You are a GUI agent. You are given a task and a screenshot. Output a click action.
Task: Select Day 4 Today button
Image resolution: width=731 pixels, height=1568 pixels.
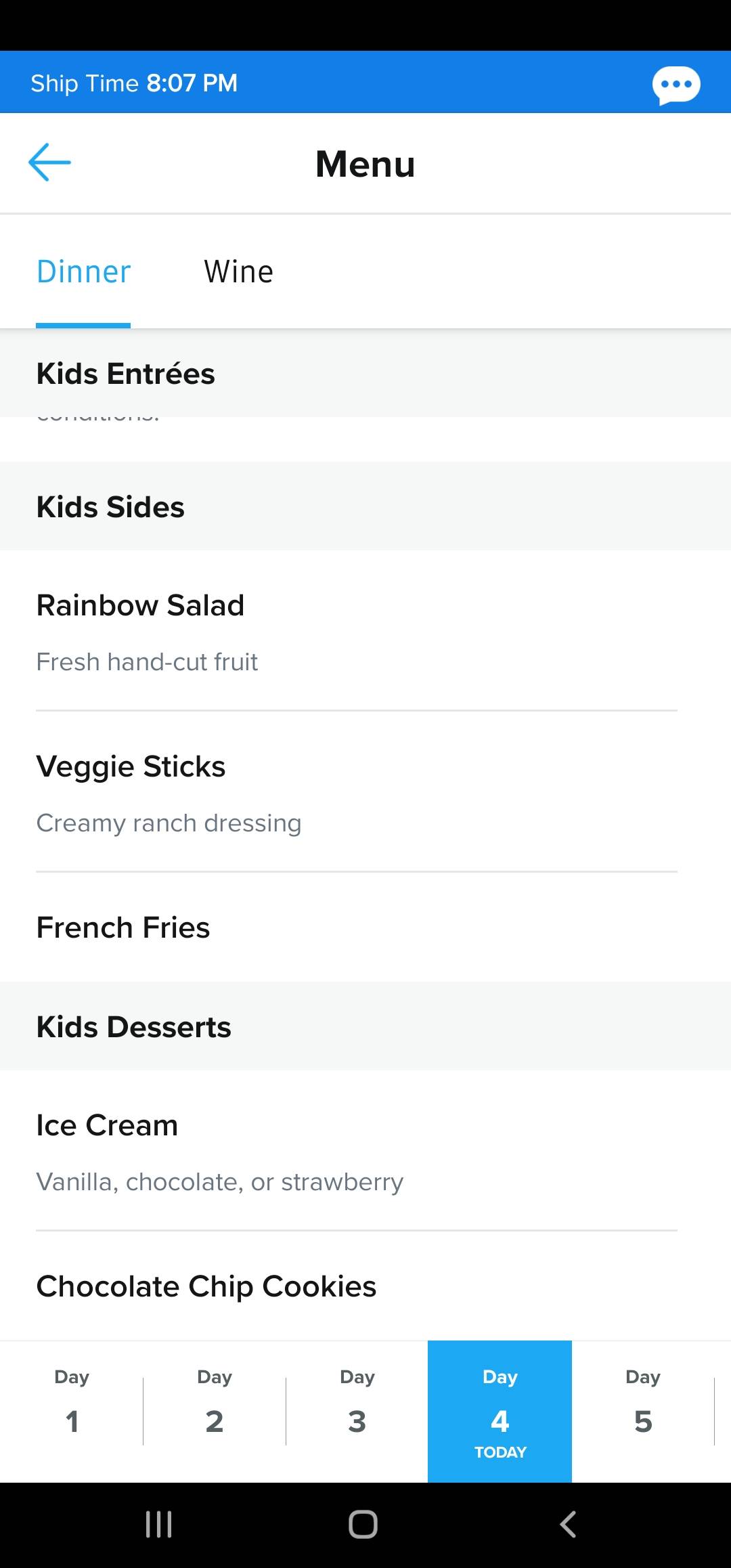click(x=500, y=1411)
